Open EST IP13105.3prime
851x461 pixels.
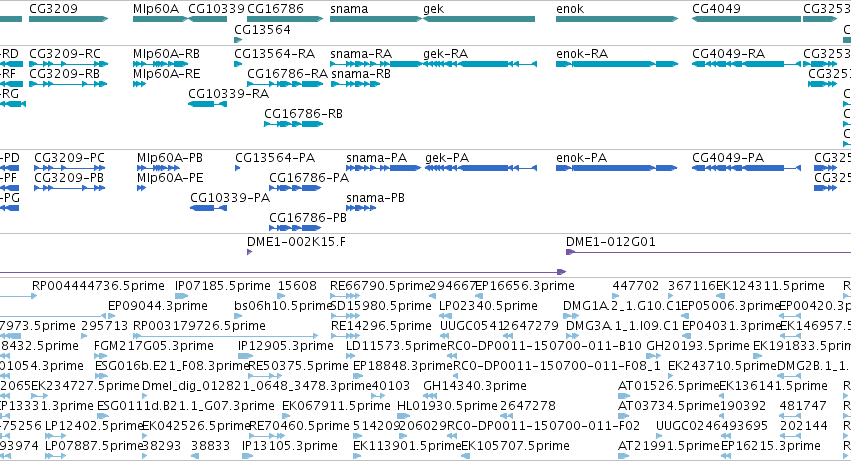tap(289, 446)
